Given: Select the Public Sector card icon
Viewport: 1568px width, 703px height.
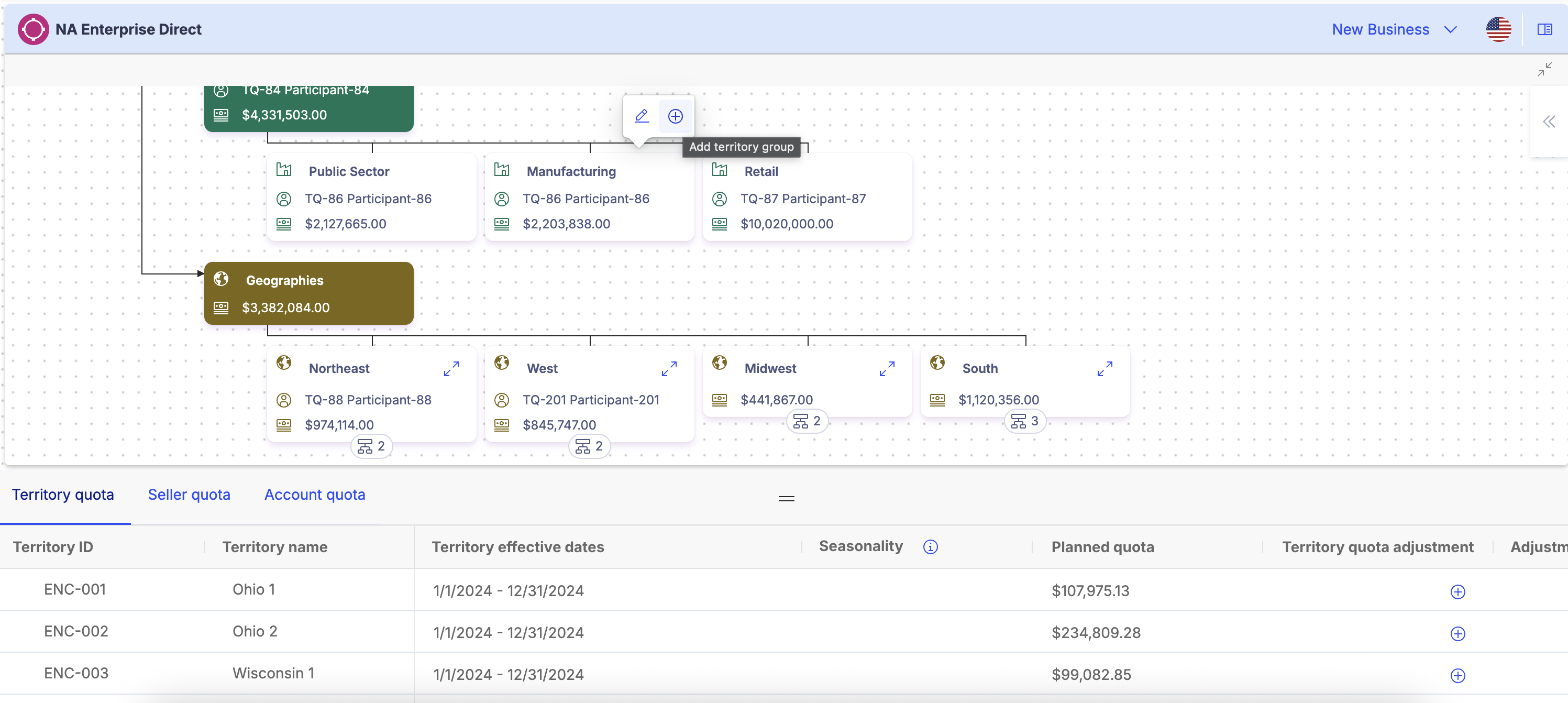Looking at the screenshot, I should pos(284,170).
